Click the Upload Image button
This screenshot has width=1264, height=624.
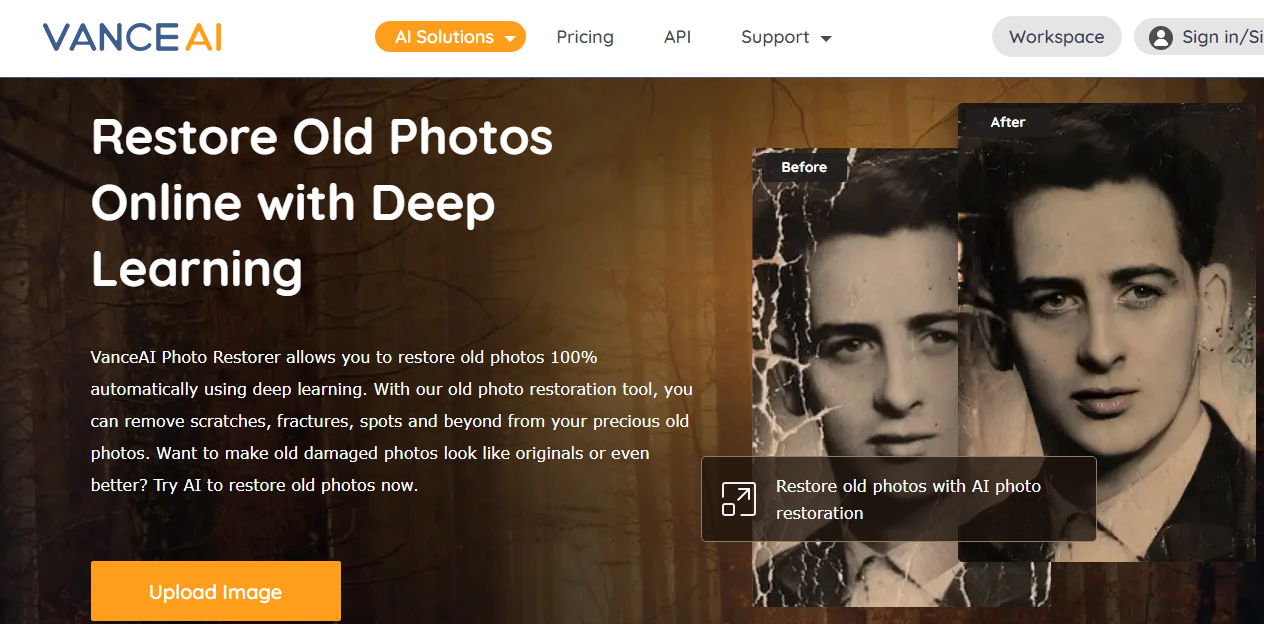pos(215,591)
